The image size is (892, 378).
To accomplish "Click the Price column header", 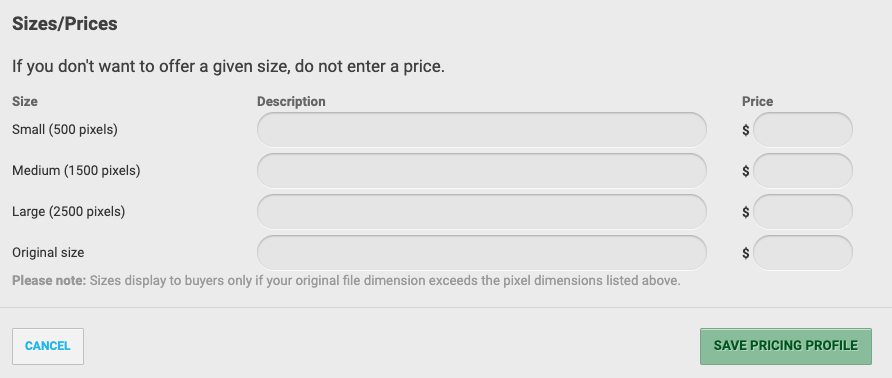I will click(757, 101).
